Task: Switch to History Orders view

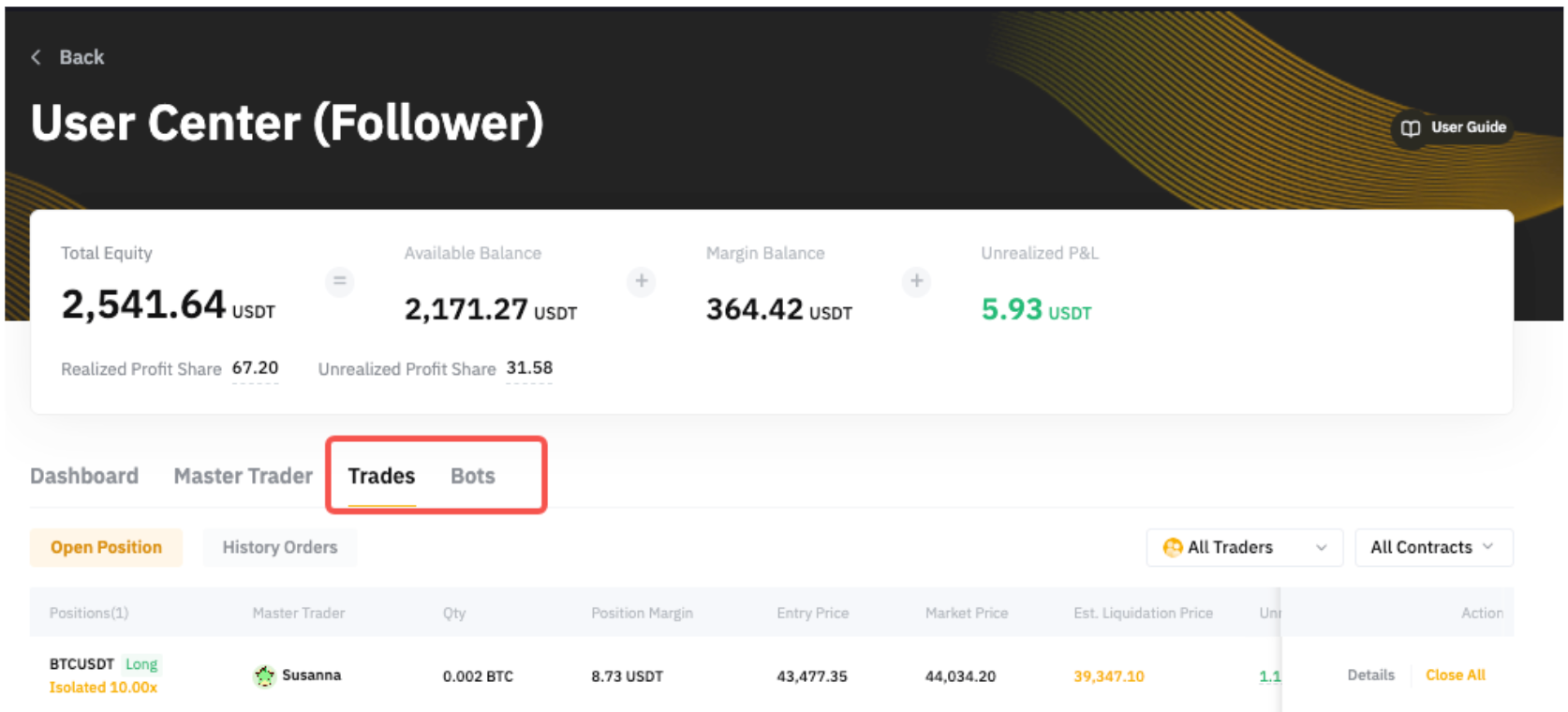Action: [x=279, y=547]
